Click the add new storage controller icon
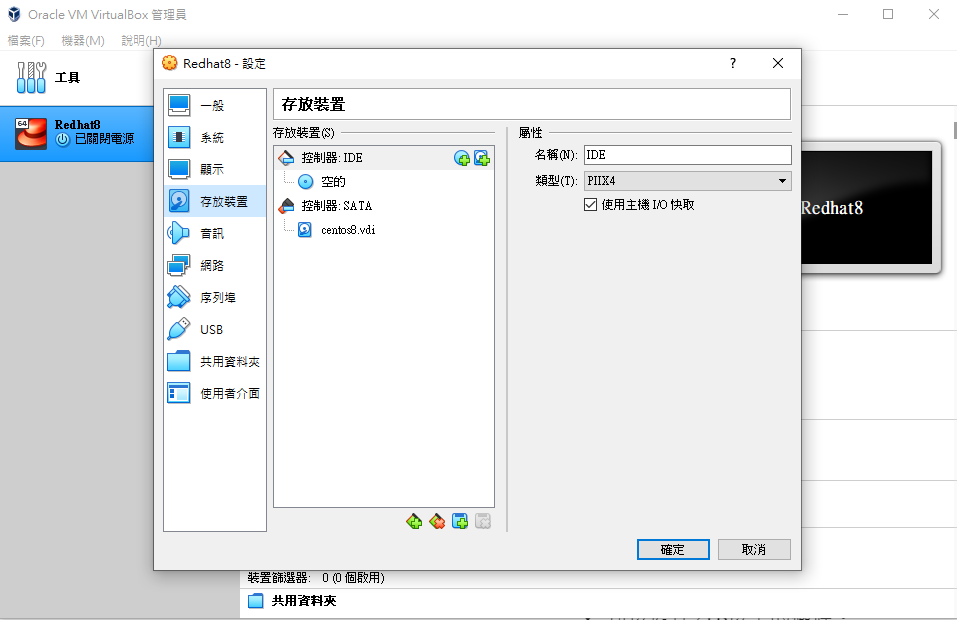The height and width of the screenshot is (620, 957). (414, 521)
